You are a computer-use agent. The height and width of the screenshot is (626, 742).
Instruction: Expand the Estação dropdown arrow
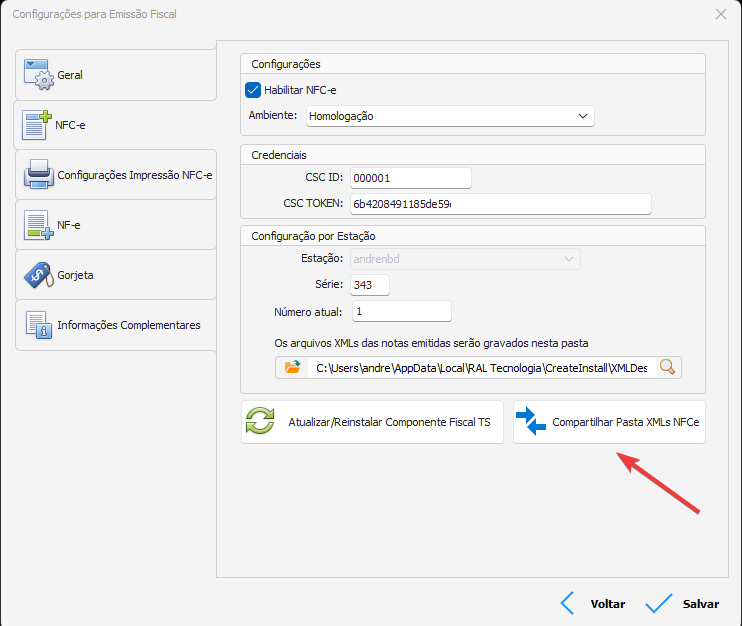568,259
